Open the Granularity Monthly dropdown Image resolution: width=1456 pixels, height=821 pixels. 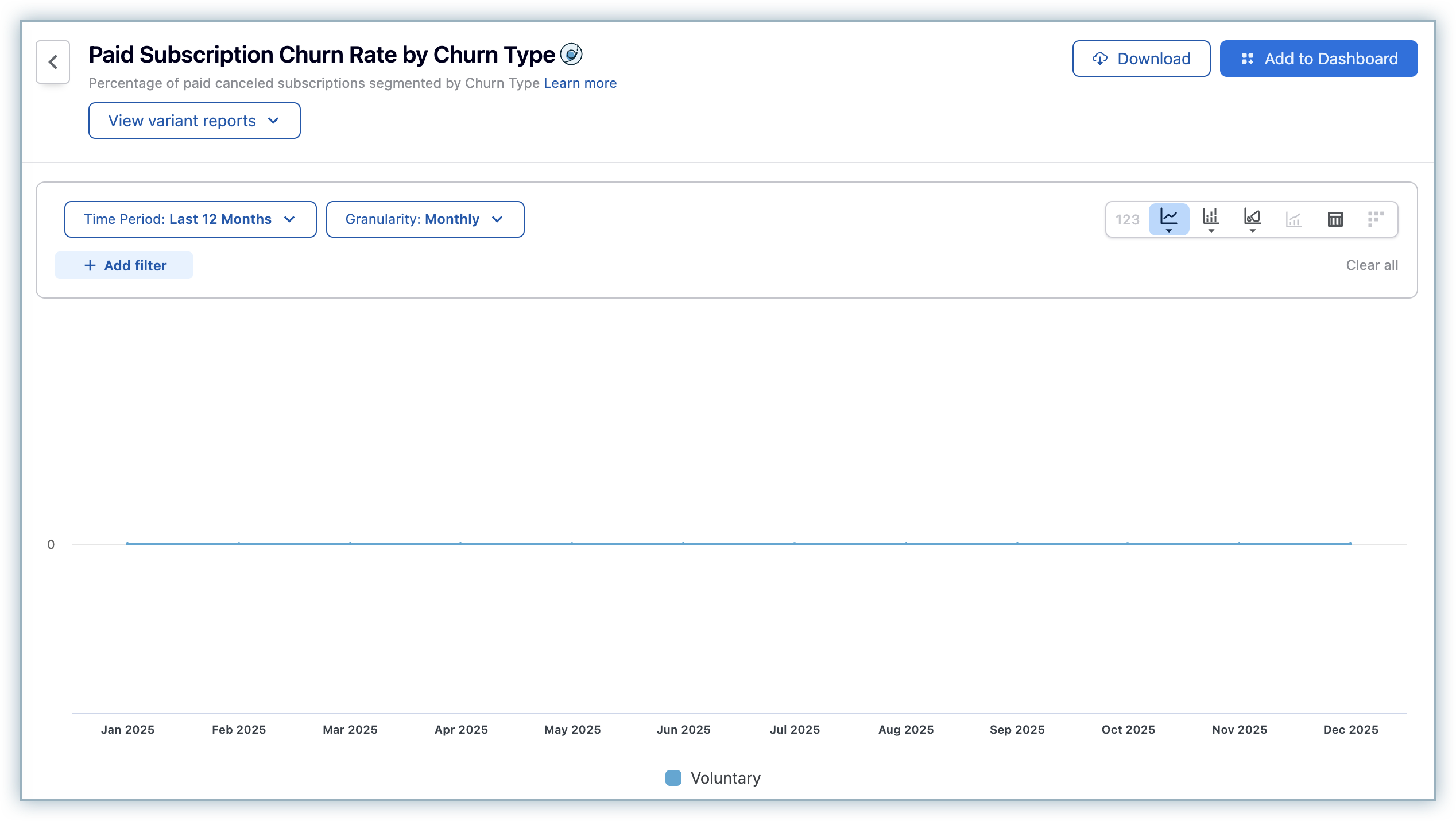click(x=425, y=219)
